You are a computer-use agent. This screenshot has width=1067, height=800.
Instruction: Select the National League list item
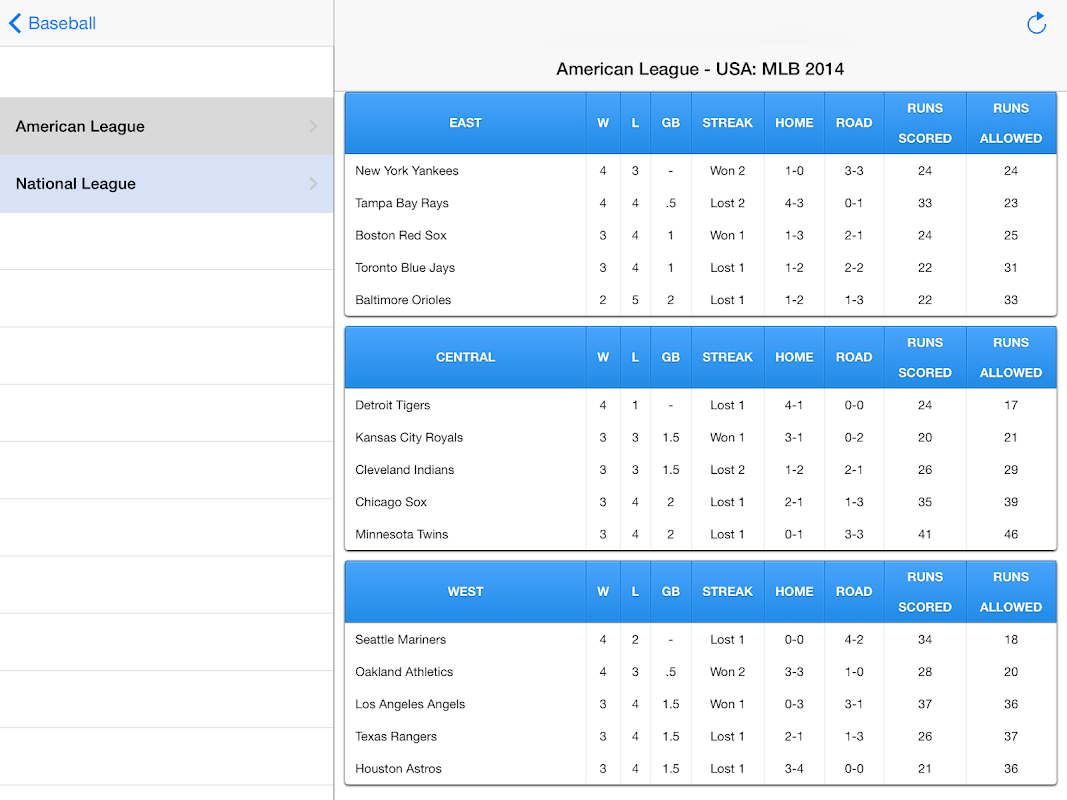(167, 184)
